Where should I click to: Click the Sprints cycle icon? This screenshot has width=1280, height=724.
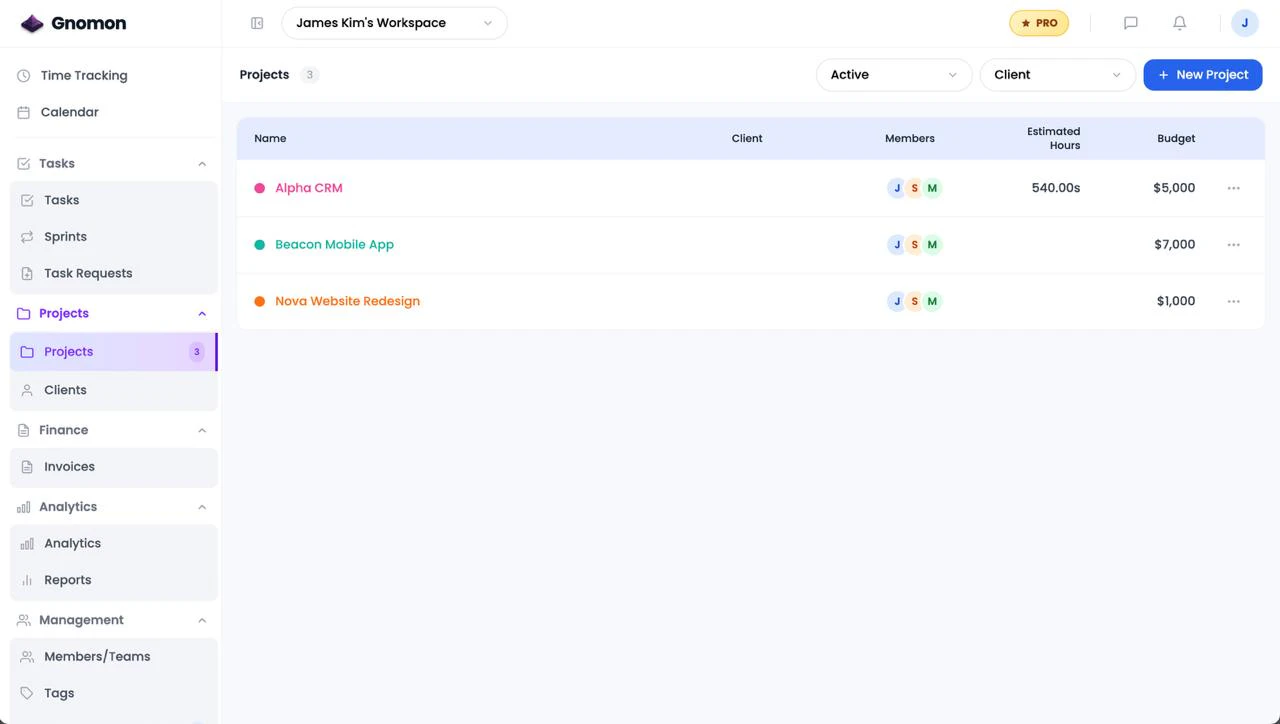pyautogui.click(x=27, y=237)
